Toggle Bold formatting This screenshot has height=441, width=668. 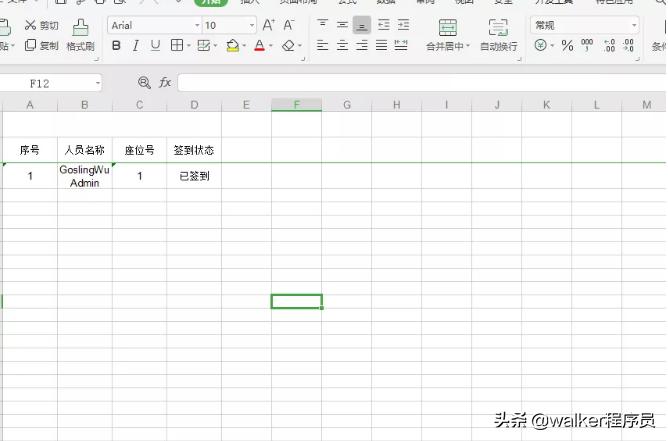116,46
